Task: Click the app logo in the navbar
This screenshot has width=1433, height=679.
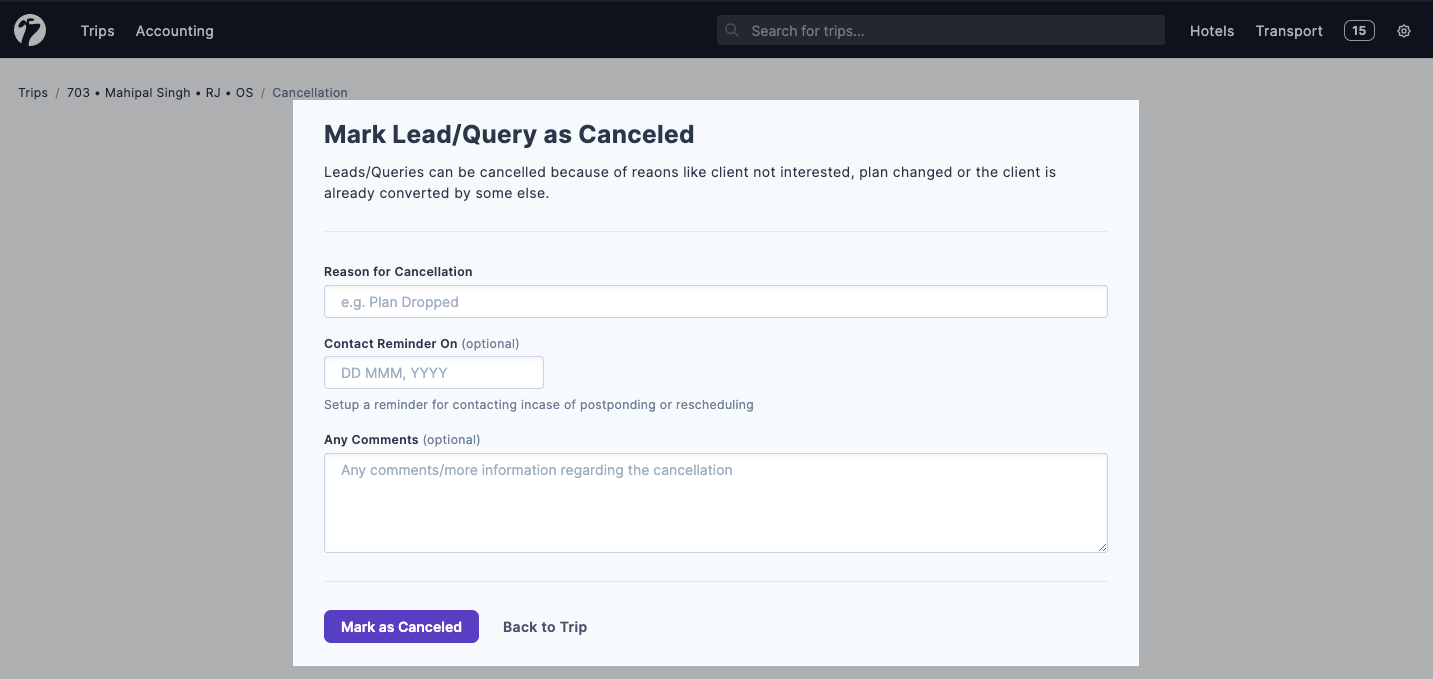Action: click(x=29, y=30)
